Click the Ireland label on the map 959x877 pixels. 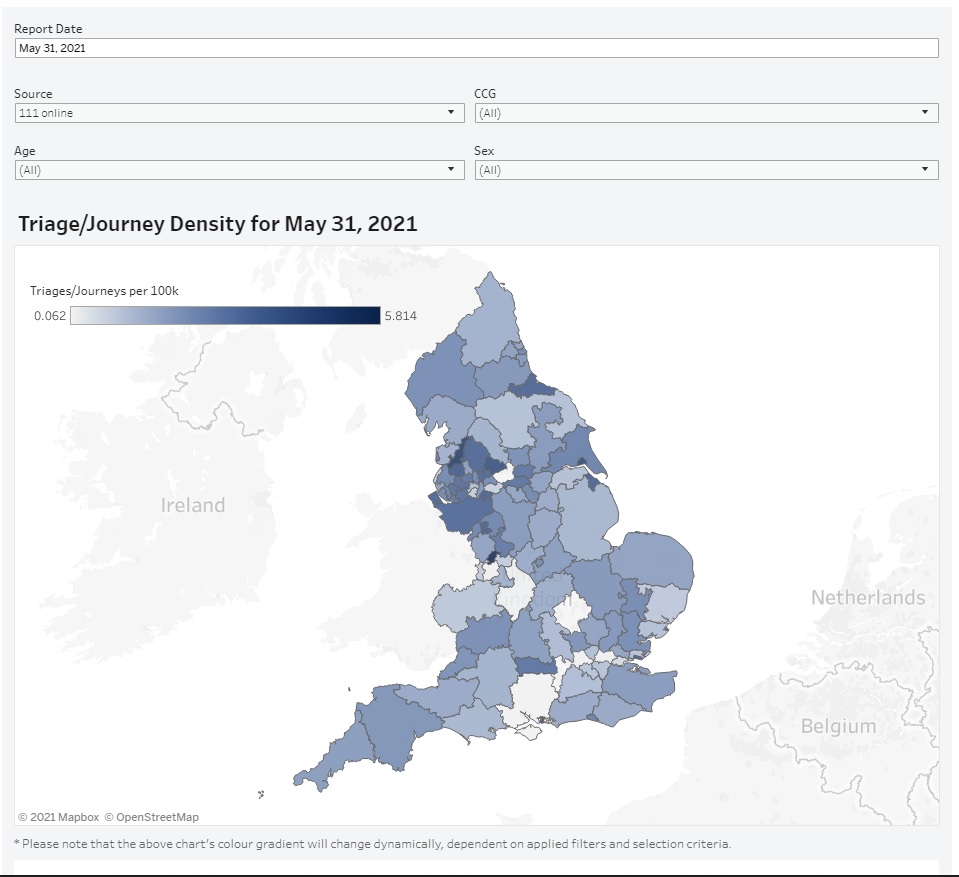(192, 505)
